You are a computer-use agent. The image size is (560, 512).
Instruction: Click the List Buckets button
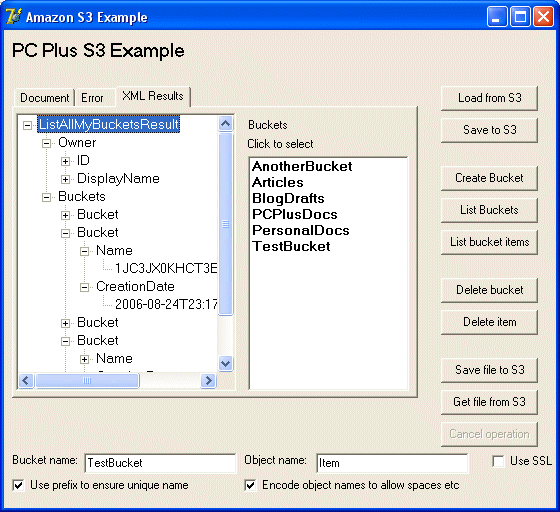489,210
